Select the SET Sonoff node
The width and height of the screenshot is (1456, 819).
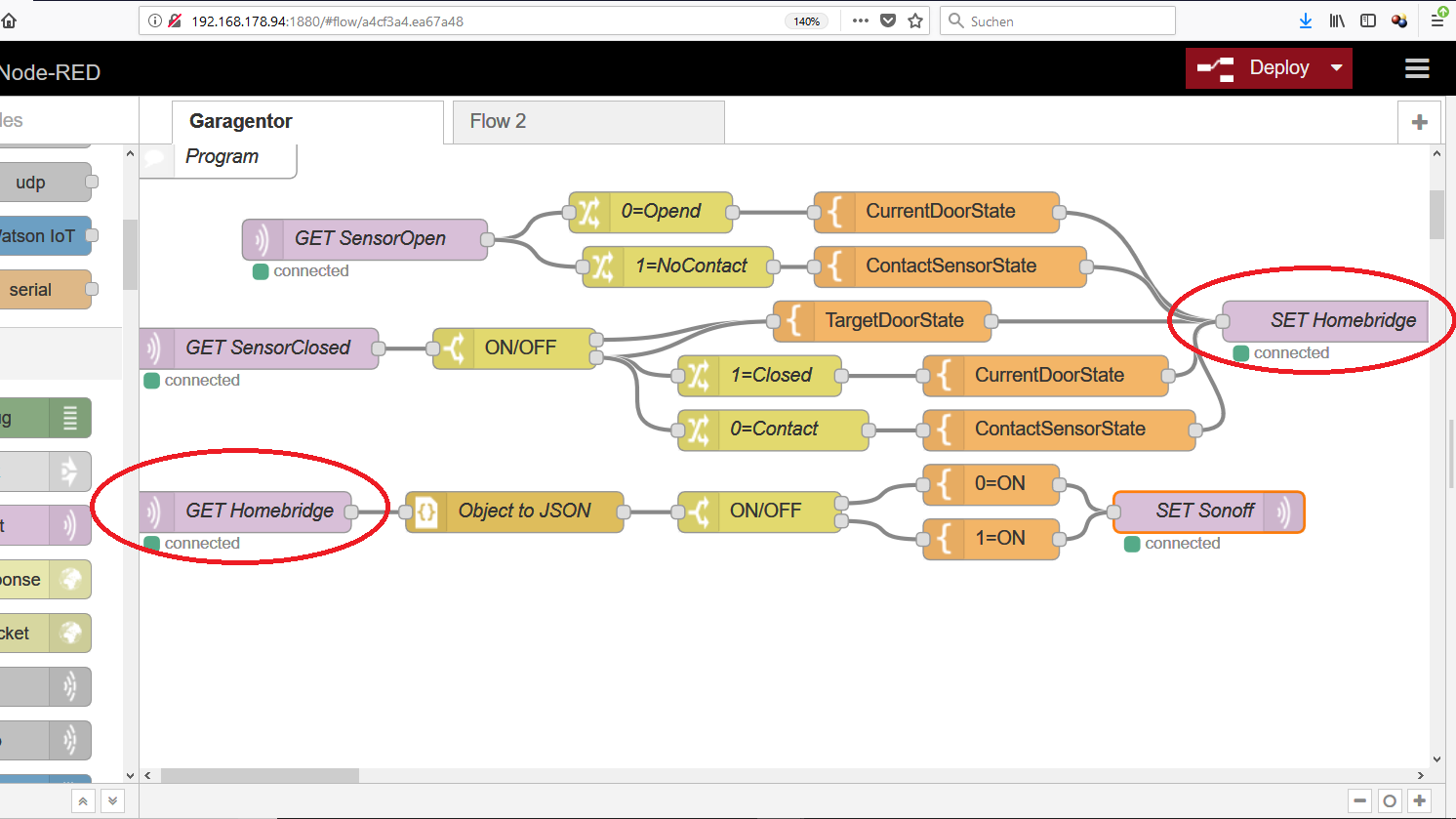pyautogui.click(x=1205, y=512)
